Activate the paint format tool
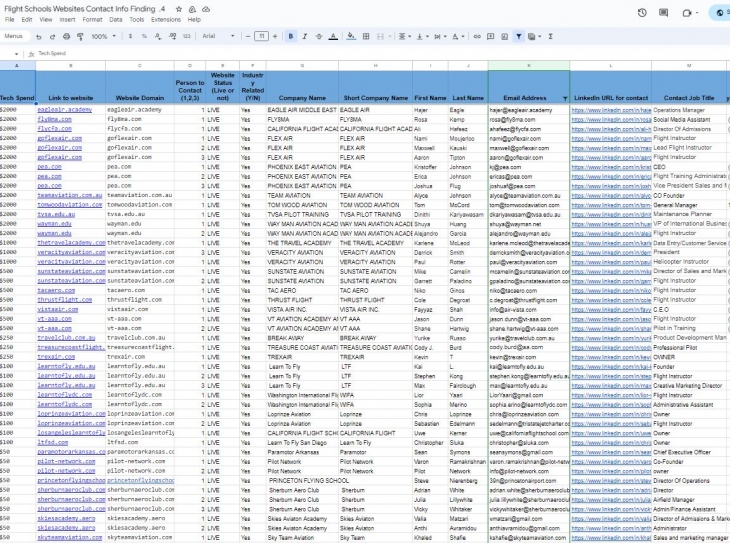The width and height of the screenshot is (730, 543). click(80, 36)
